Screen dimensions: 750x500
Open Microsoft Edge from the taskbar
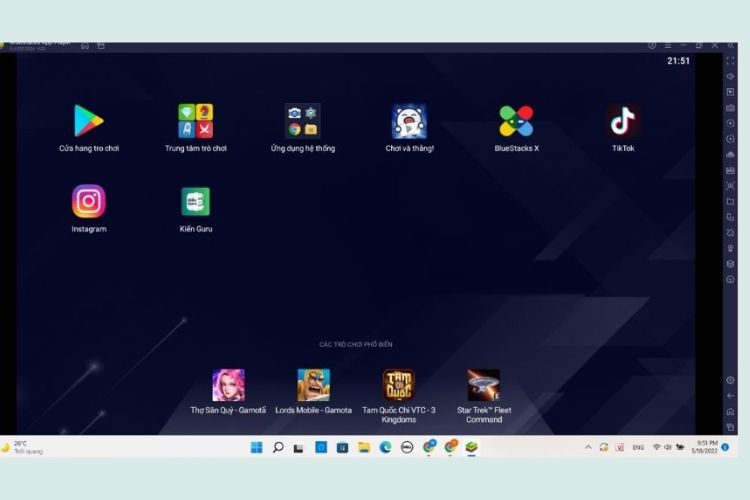(386, 447)
